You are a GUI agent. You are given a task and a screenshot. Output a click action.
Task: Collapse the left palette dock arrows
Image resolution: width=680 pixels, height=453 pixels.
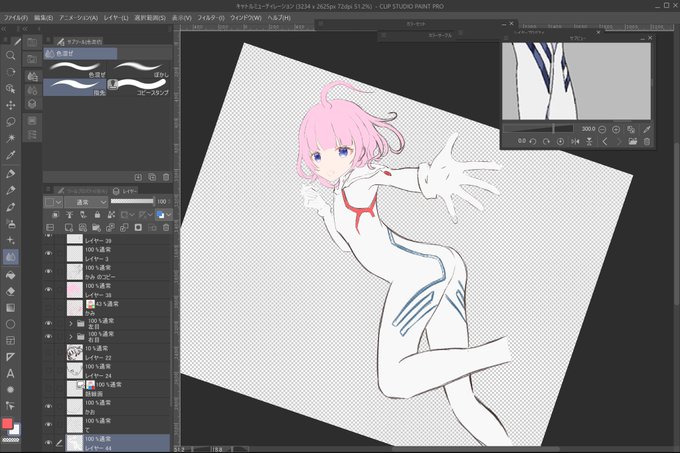coord(3,29)
